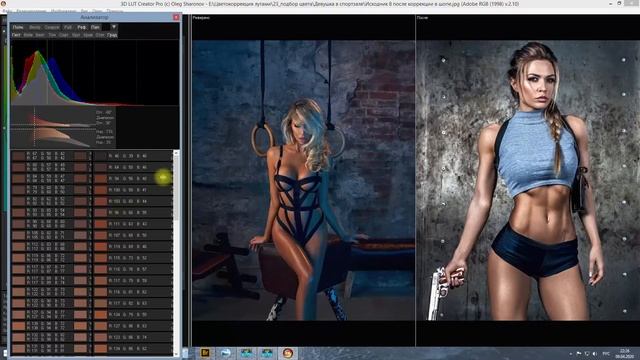The width and height of the screenshot is (640, 360).
Task: Click the skin tone distribution chart
Action: (x=53, y=127)
